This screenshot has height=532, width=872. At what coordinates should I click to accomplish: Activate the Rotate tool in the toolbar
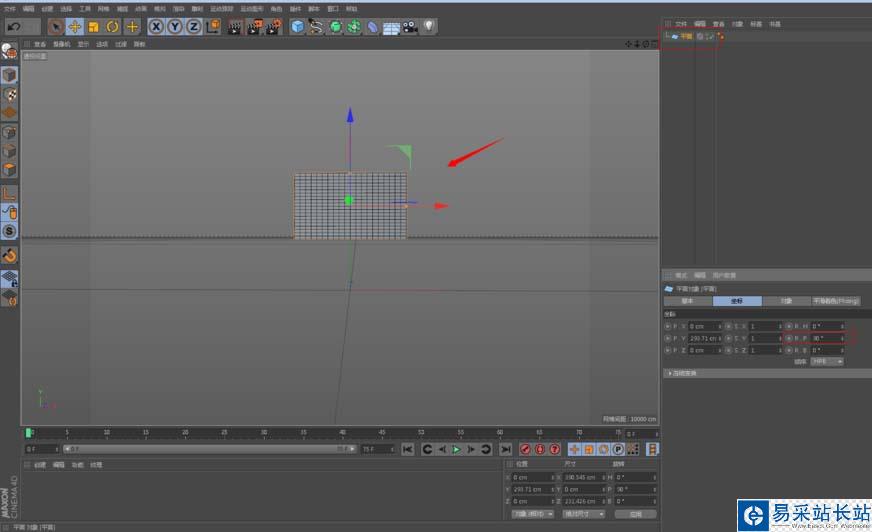112,26
